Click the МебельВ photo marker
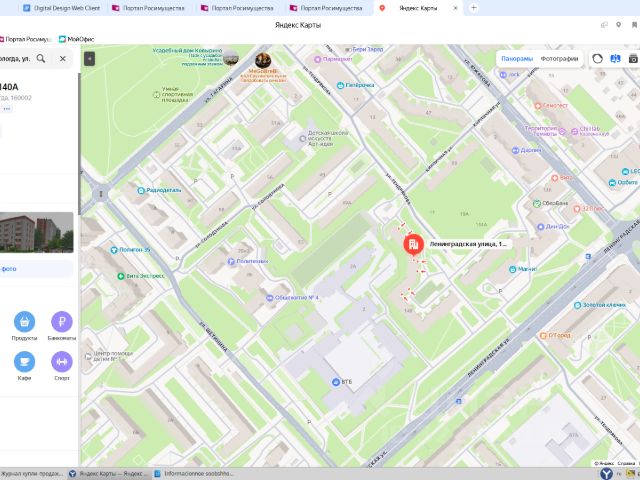The width and height of the screenshot is (640, 480). click(x=263, y=60)
